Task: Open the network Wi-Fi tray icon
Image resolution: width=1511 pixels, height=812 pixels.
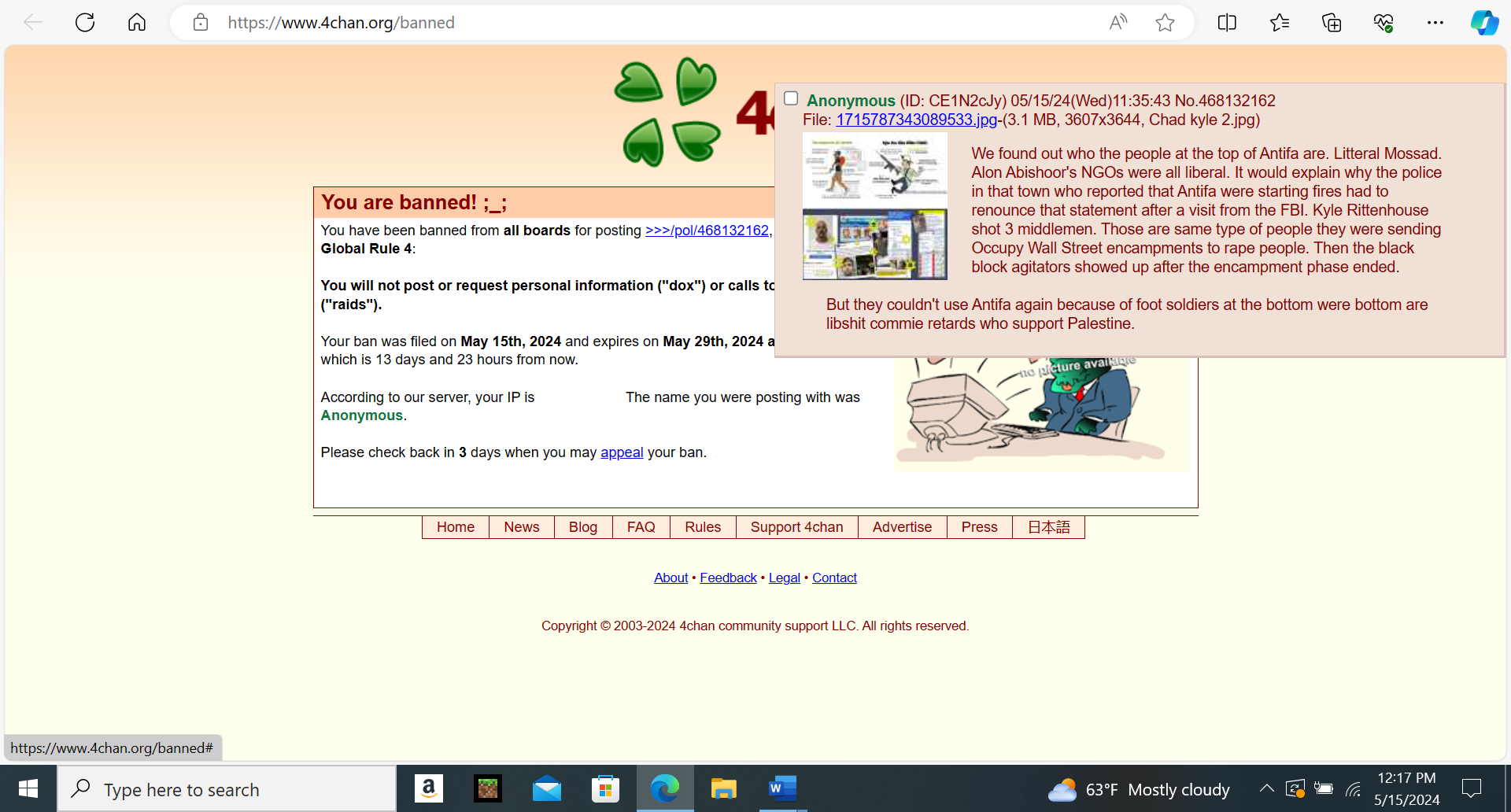Action: click(1354, 788)
